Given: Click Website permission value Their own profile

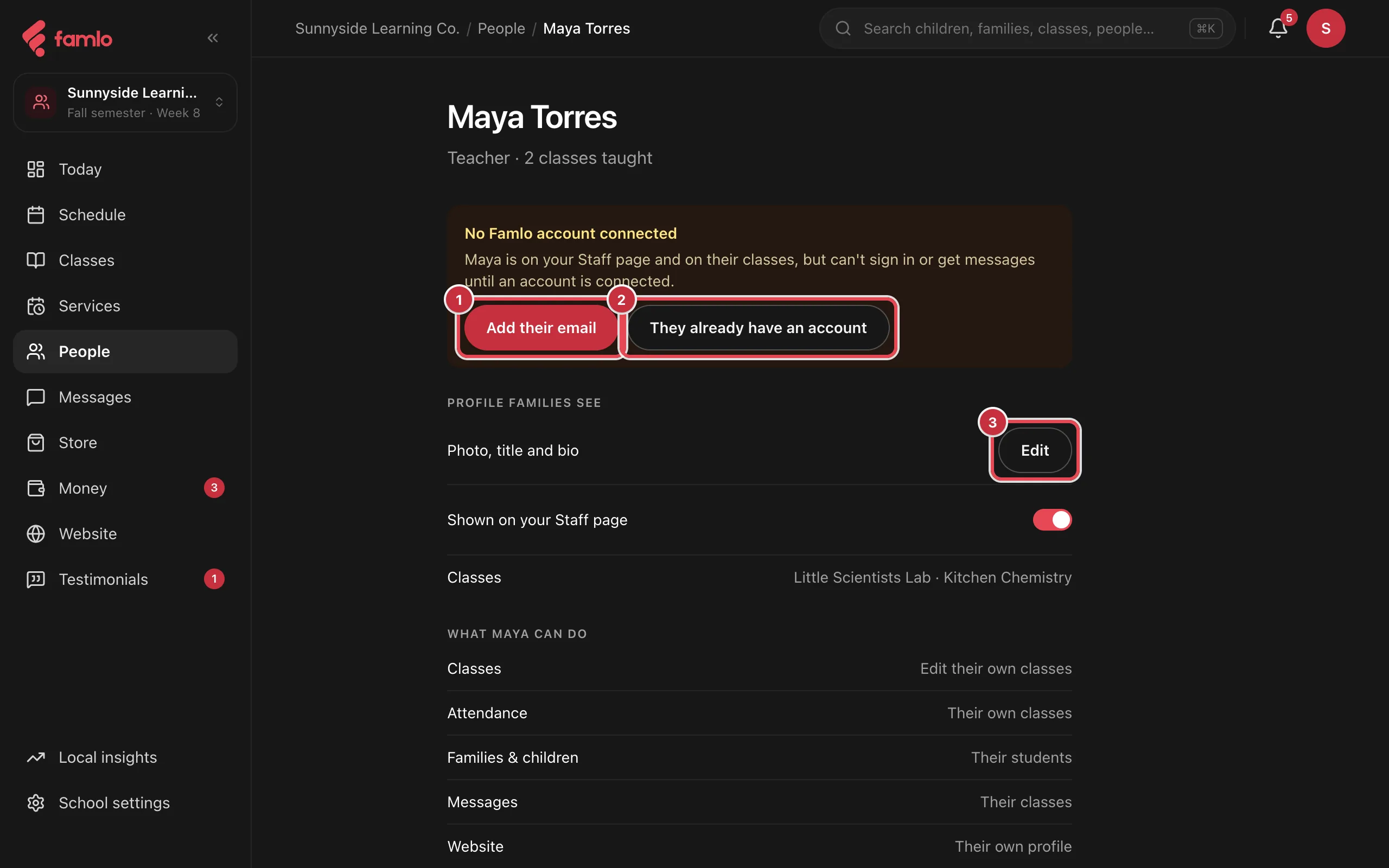Looking at the screenshot, I should click(x=1013, y=847).
